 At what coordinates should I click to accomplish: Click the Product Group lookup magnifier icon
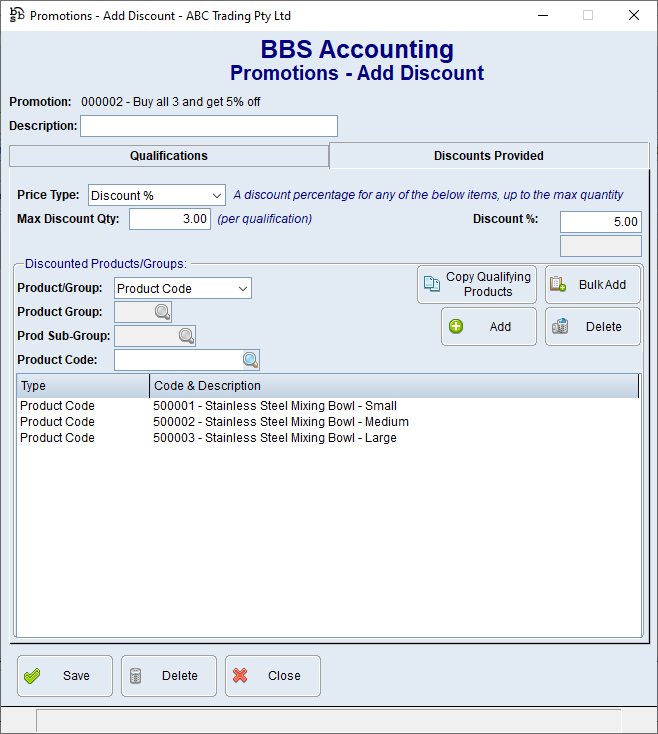pyautogui.click(x=162, y=312)
